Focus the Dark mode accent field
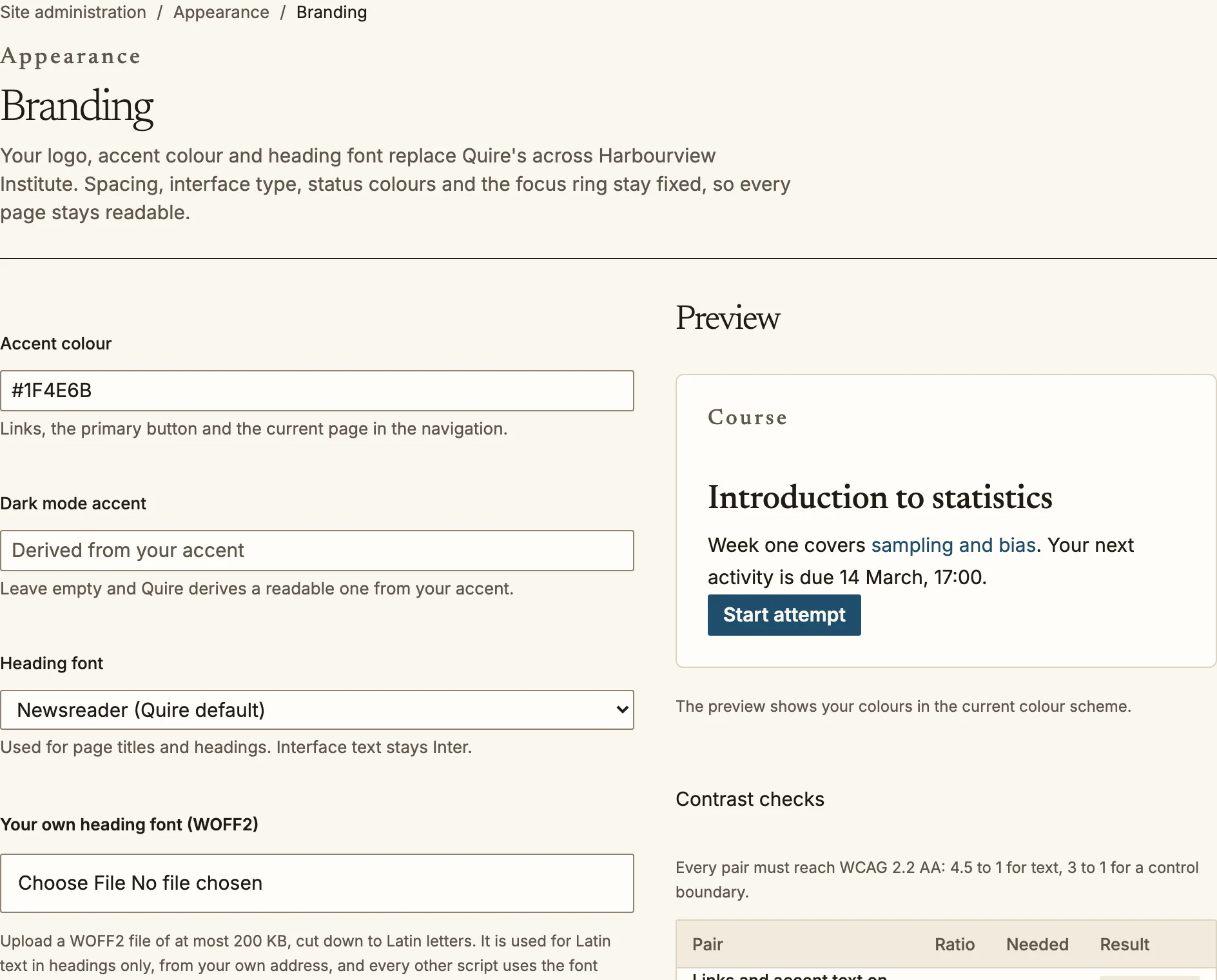This screenshot has height=980, width=1217. [x=317, y=551]
